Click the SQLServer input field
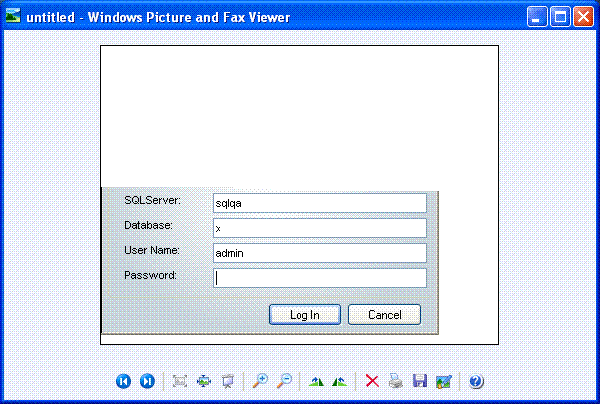The width and height of the screenshot is (600, 404). 320,203
